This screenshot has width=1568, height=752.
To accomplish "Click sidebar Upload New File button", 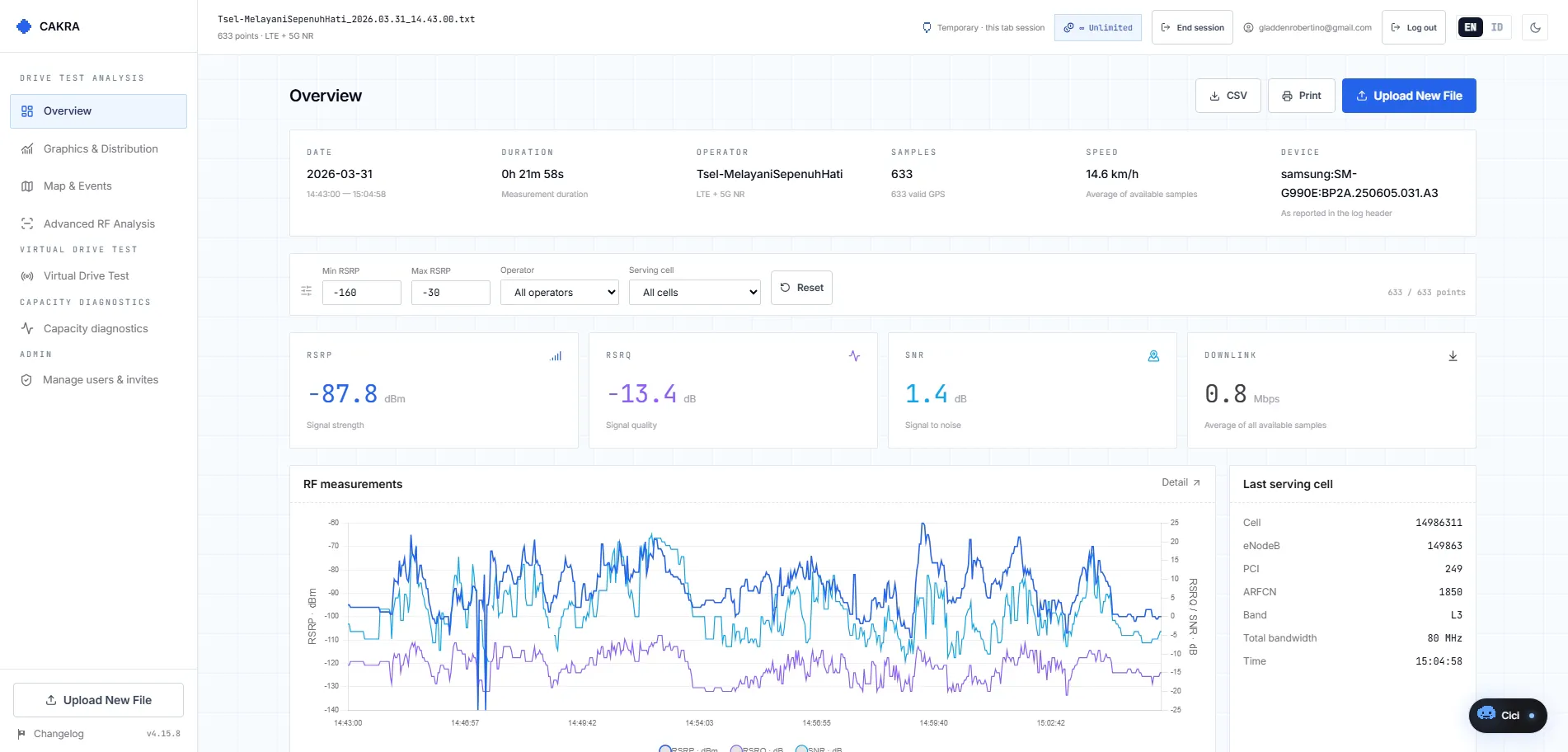I will (x=98, y=700).
